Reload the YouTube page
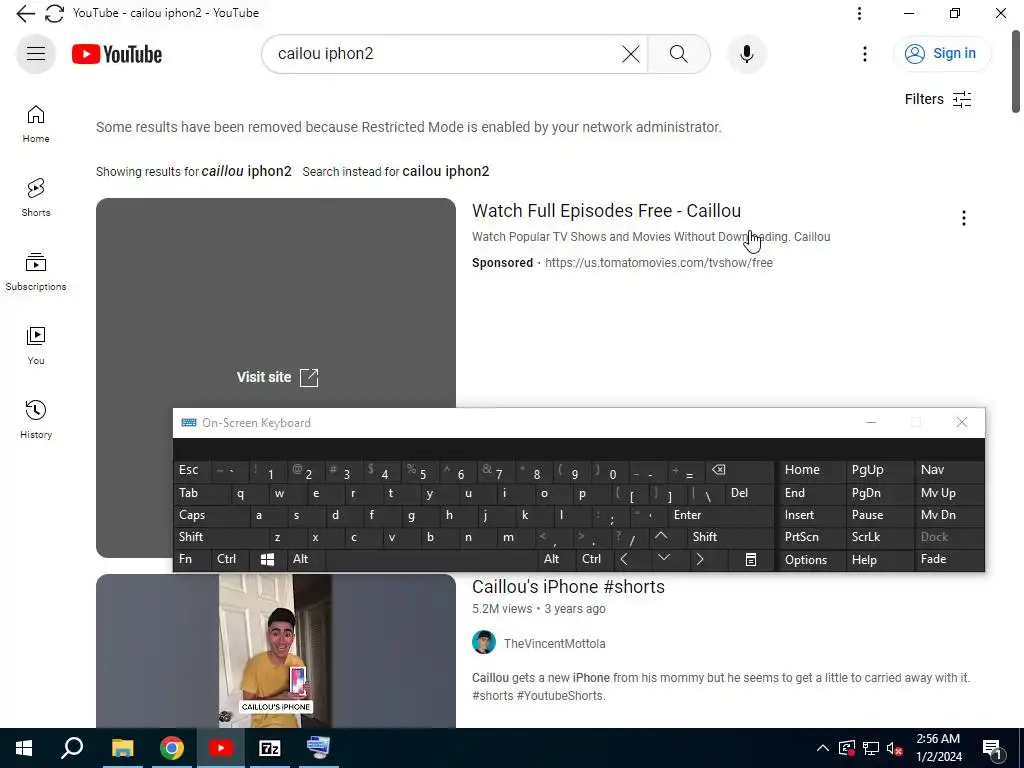This screenshot has height=768, width=1024. (x=55, y=13)
